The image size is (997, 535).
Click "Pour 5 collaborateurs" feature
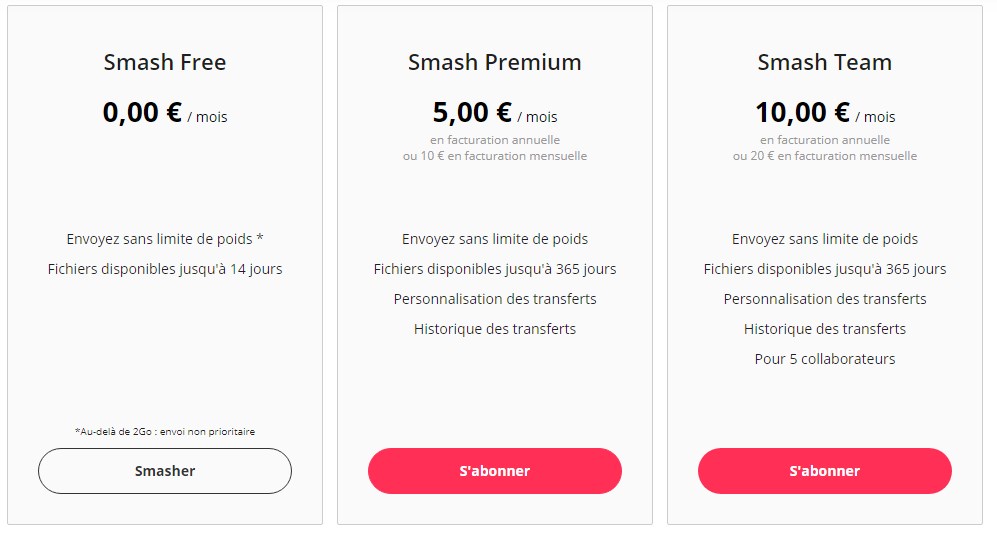click(x=825, y=359)
